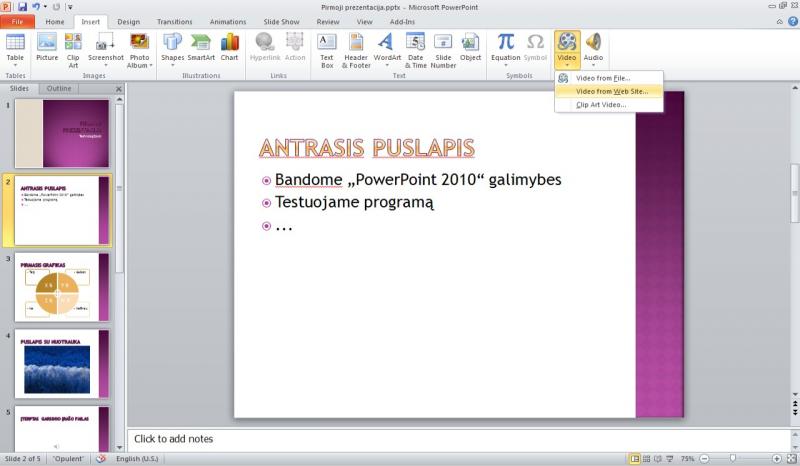Open Clip Art insertion
This screenshot has height=466, width=800.
tap(73, 51)
